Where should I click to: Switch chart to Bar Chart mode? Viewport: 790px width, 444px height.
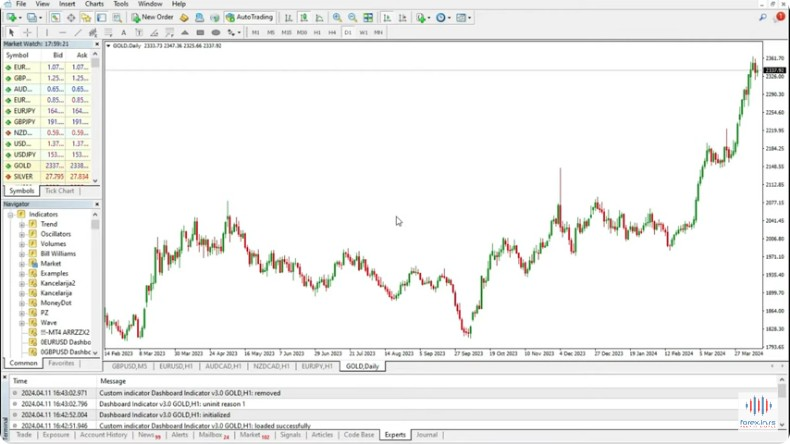tap(288, 18)
